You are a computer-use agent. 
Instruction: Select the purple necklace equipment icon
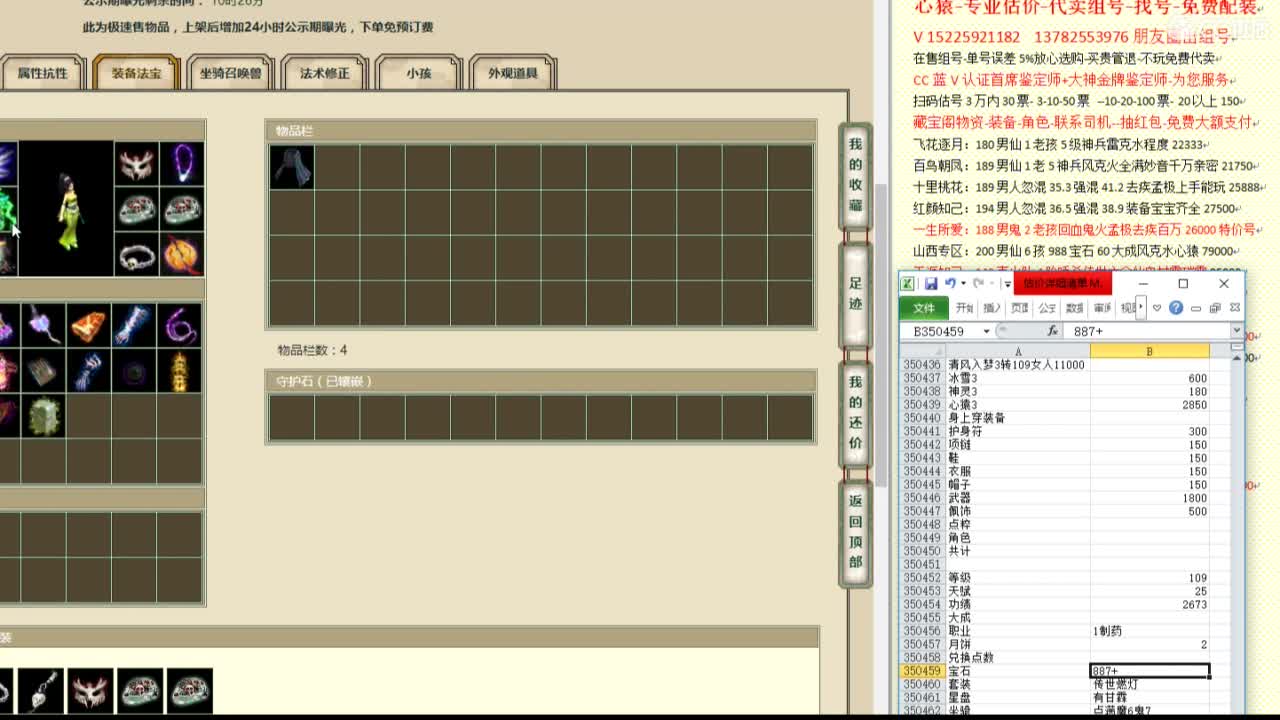(x=182, y=163)
